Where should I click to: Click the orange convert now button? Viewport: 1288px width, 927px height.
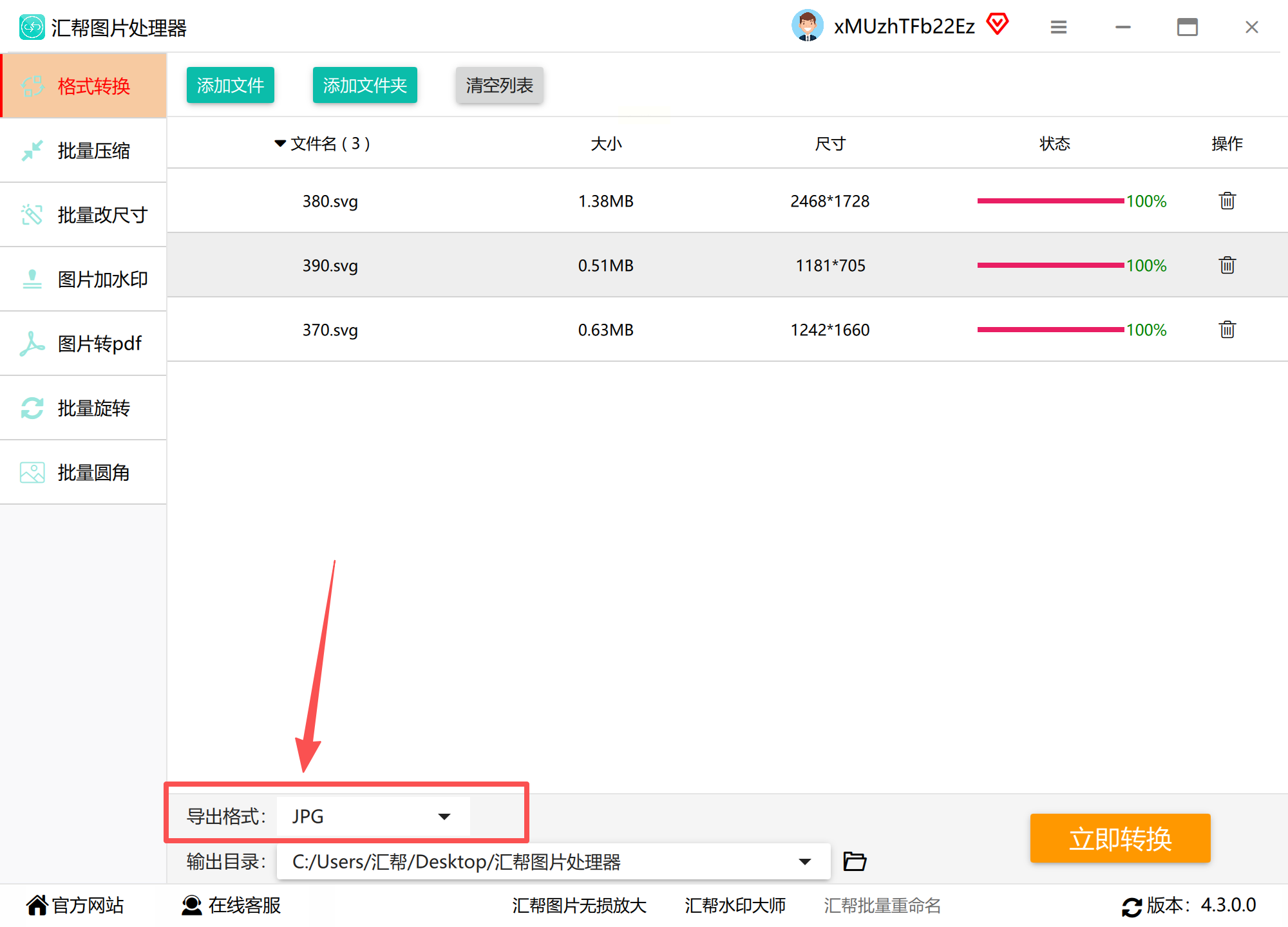(x=1120, y=838)
